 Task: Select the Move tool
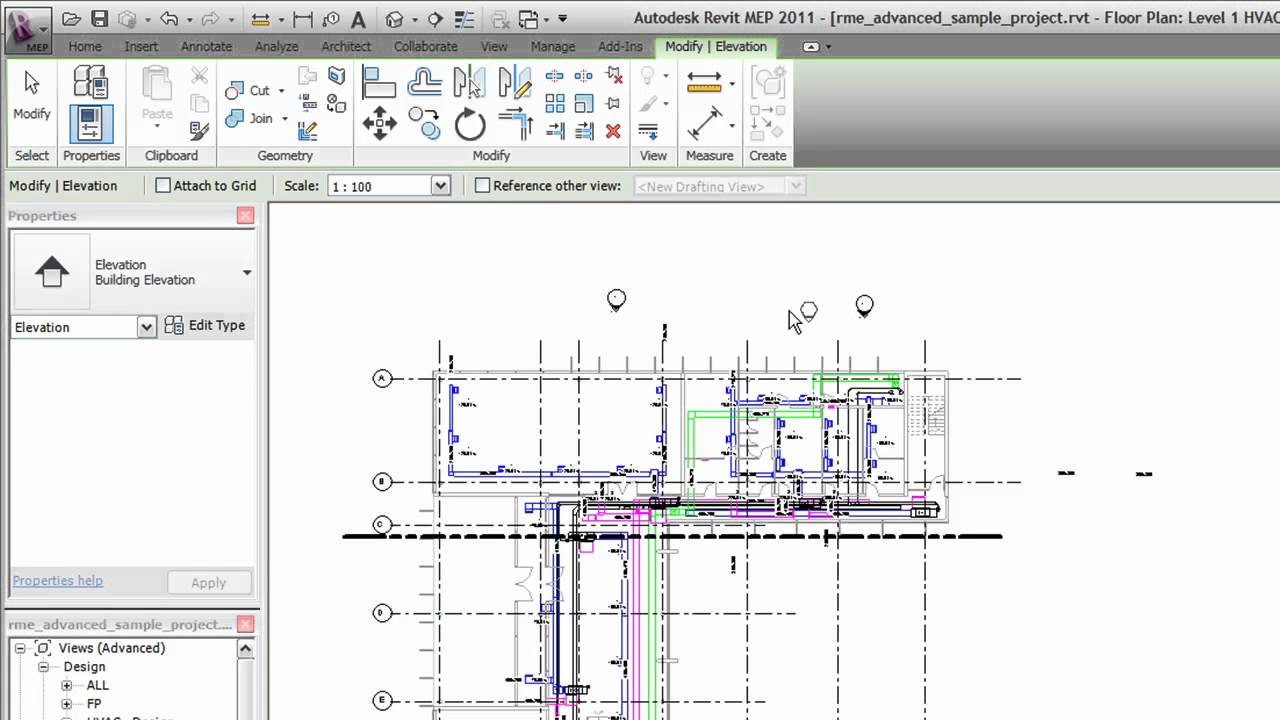point(379,124)
